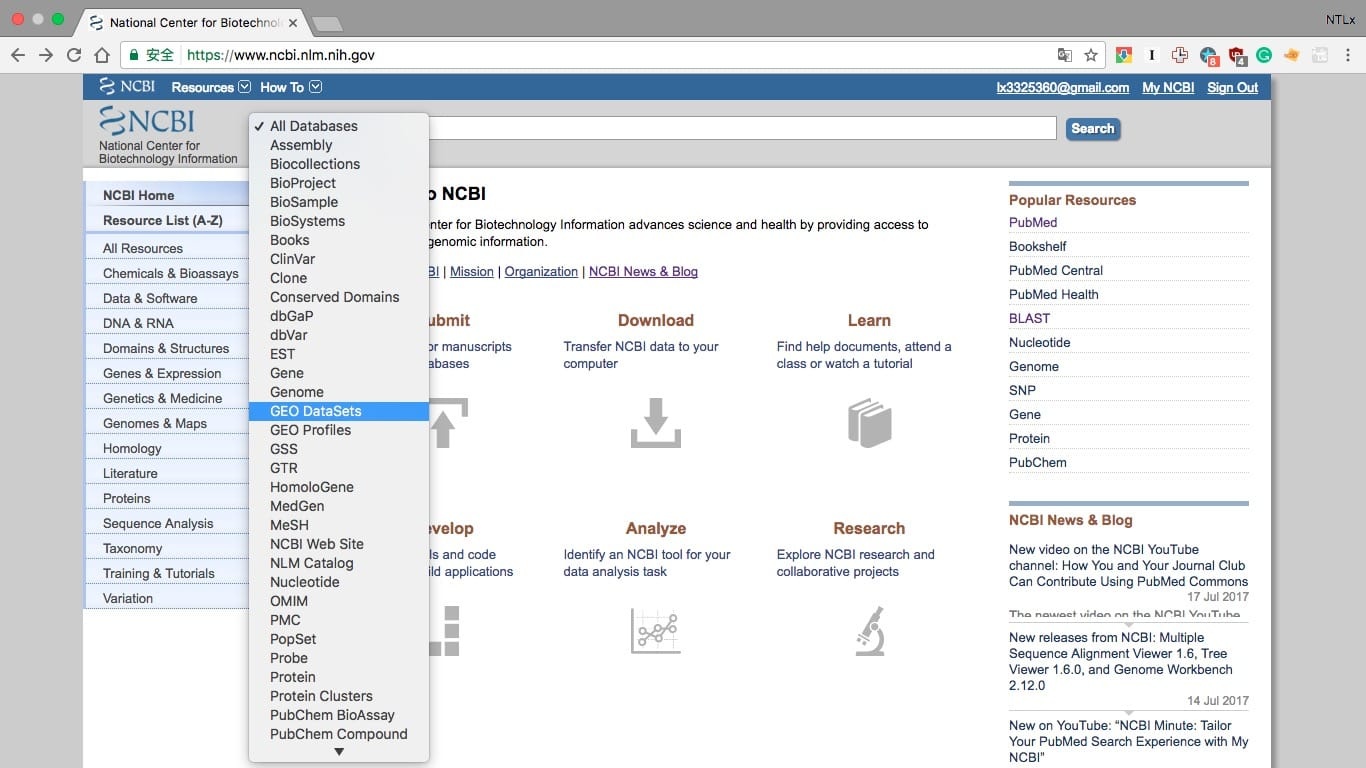1366x768 pixels.
Task: Open the Instapaper 'I' extension icon
Action: 1152,55
